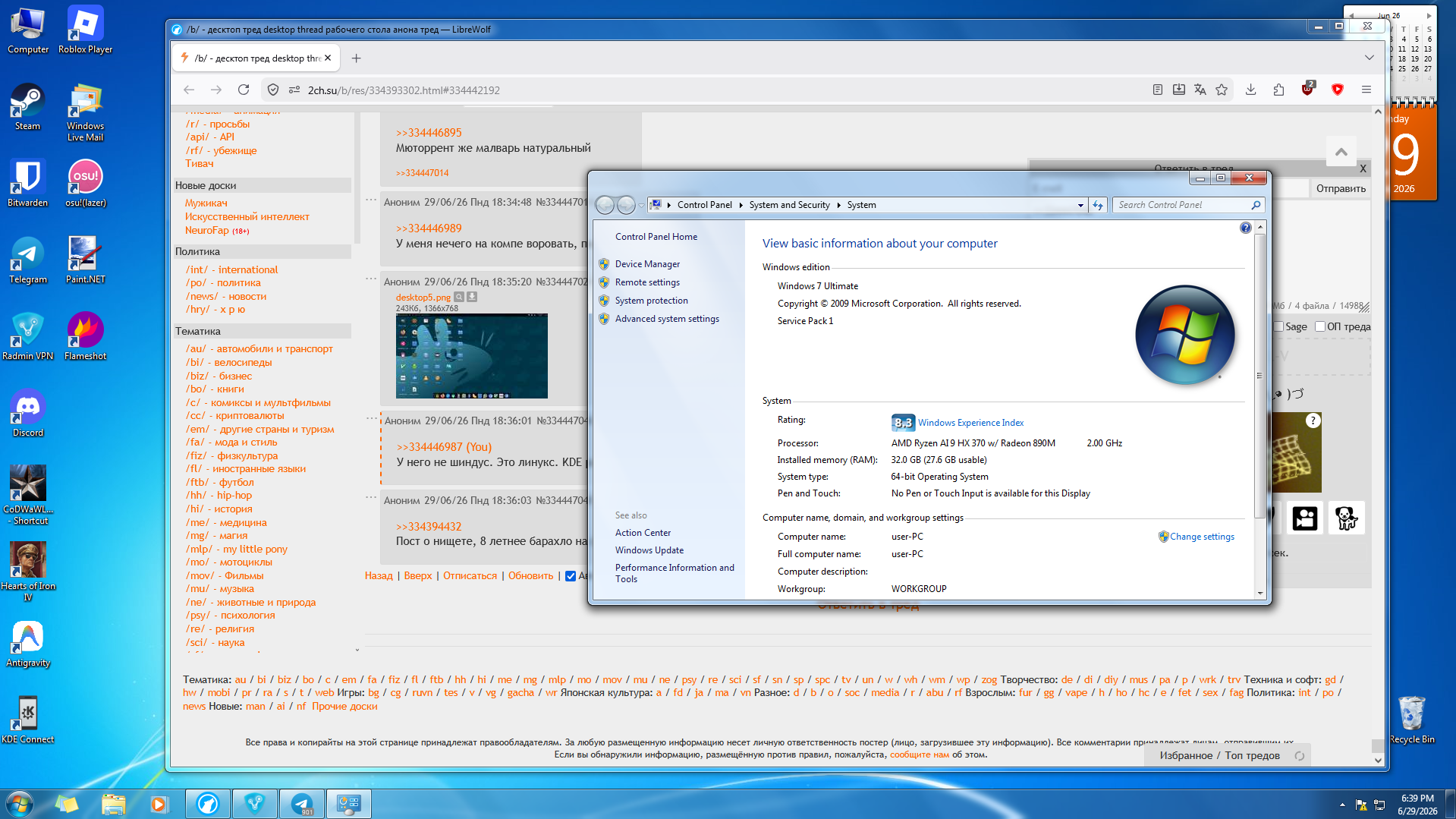1456x819 pixels.
Task: Click the translate page icon
Action: coord(1200,90)
